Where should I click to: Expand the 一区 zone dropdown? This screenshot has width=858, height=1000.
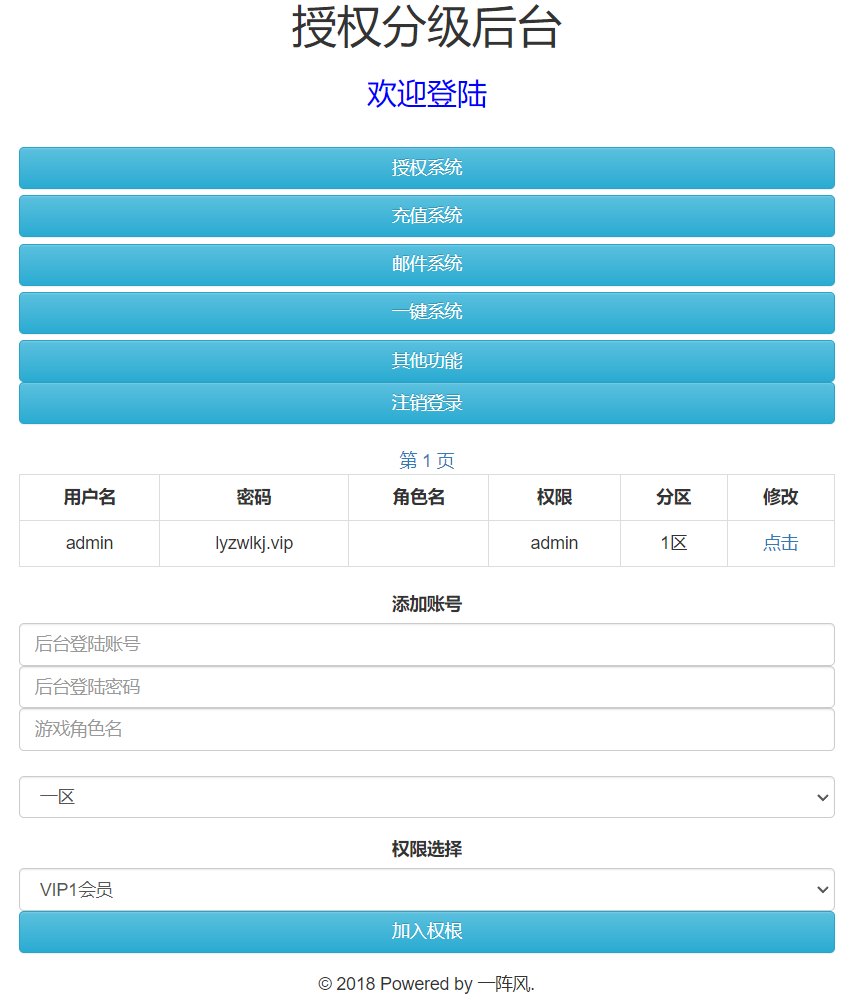tap(427, 797)
